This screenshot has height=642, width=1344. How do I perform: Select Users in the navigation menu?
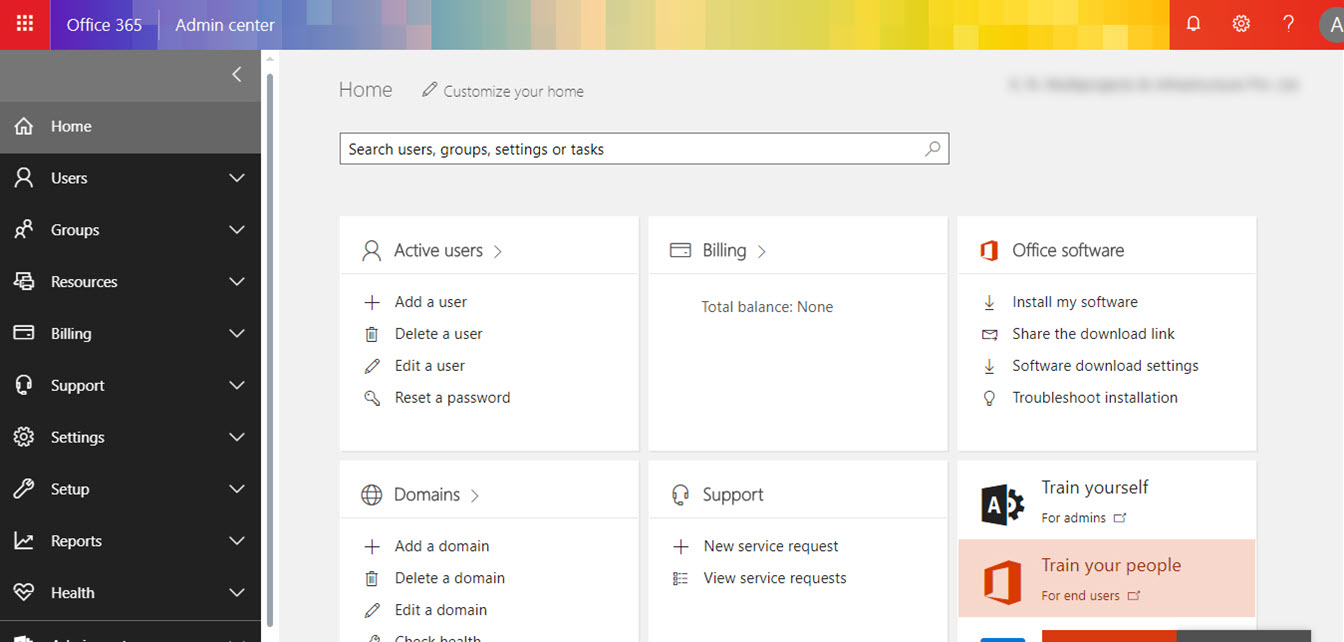tap(130, 178)
